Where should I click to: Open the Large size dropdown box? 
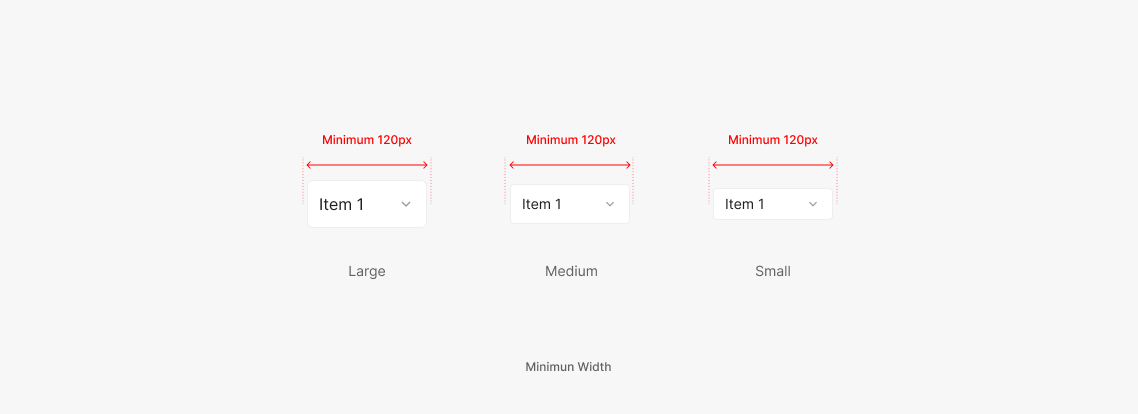367,204
